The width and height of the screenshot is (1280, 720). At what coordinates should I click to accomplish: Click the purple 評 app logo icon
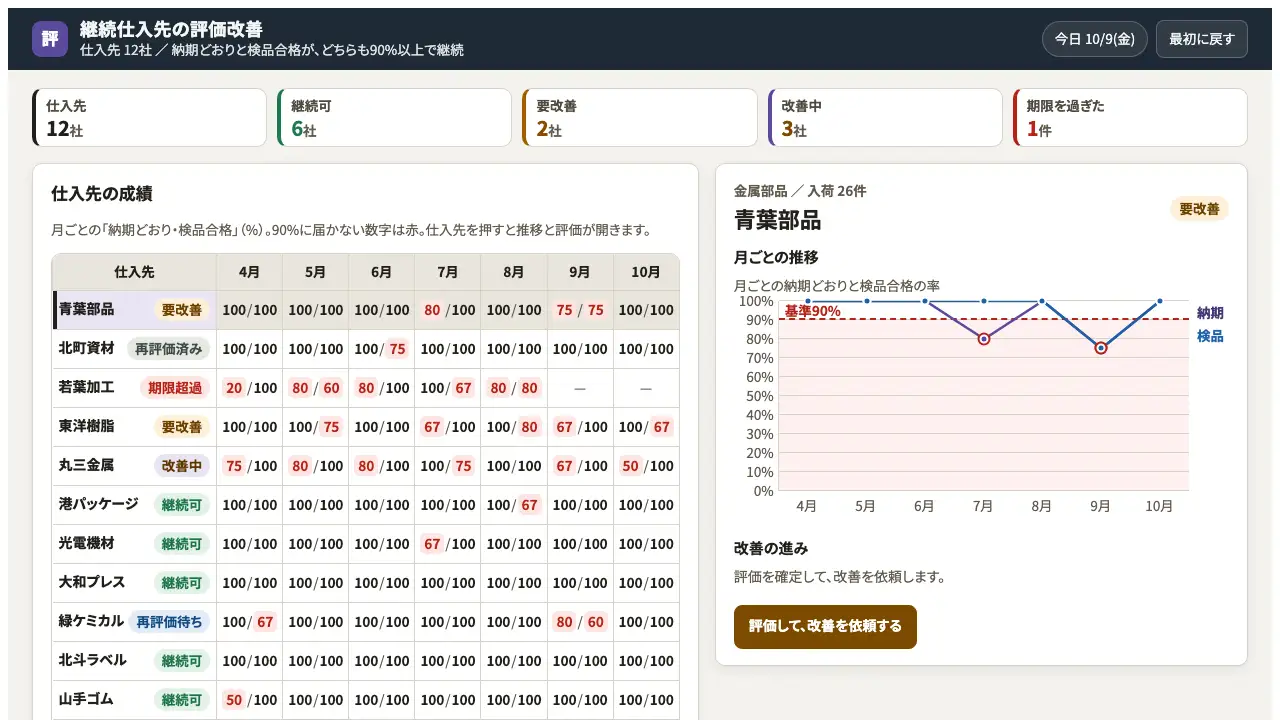click(x=50, y=39)
